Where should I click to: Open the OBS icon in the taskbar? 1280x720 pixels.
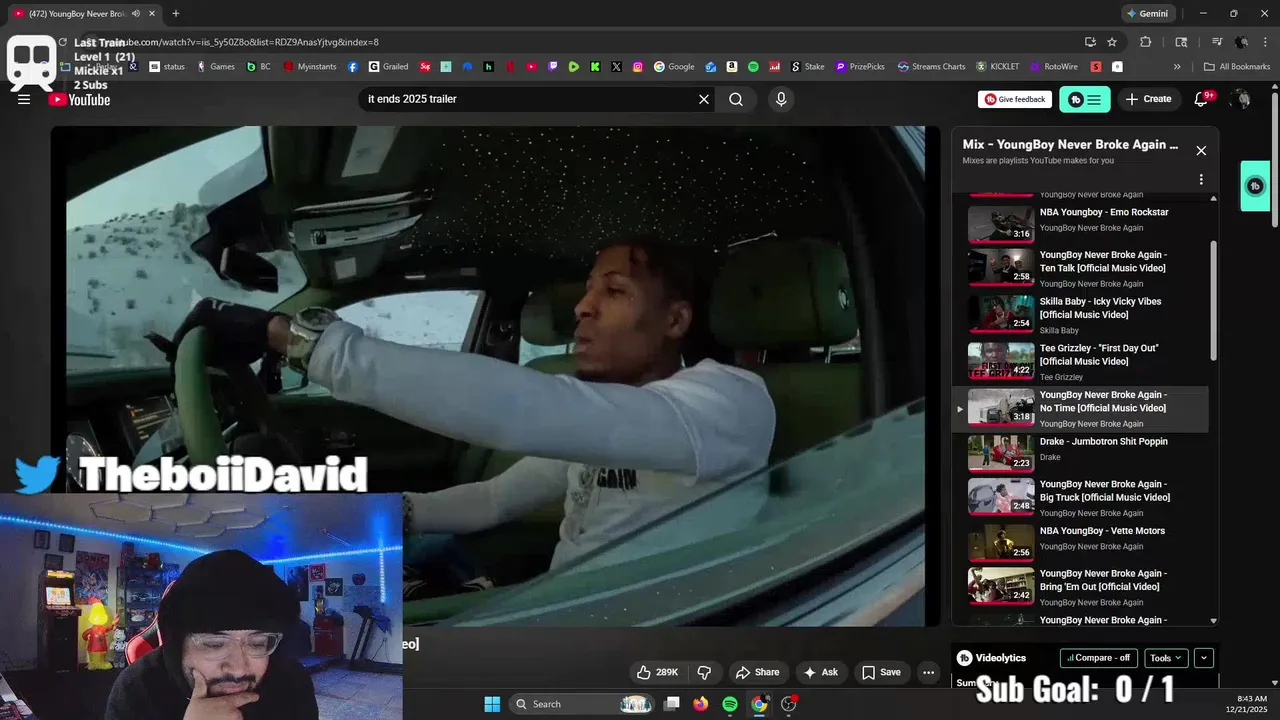789,704
